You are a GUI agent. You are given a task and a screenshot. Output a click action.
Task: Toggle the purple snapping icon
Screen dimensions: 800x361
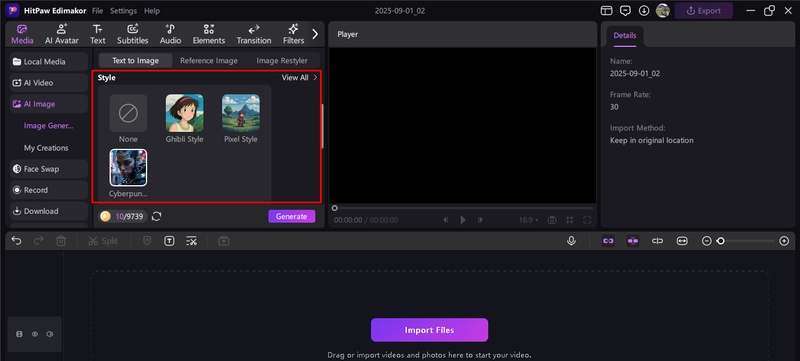(633, 241)
